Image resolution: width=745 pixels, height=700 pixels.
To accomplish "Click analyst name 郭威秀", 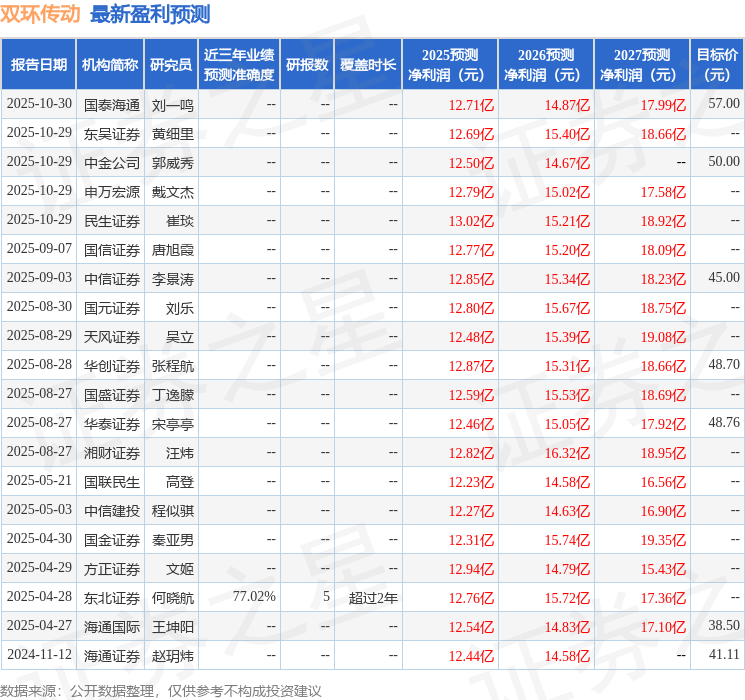I will point(172,163).
